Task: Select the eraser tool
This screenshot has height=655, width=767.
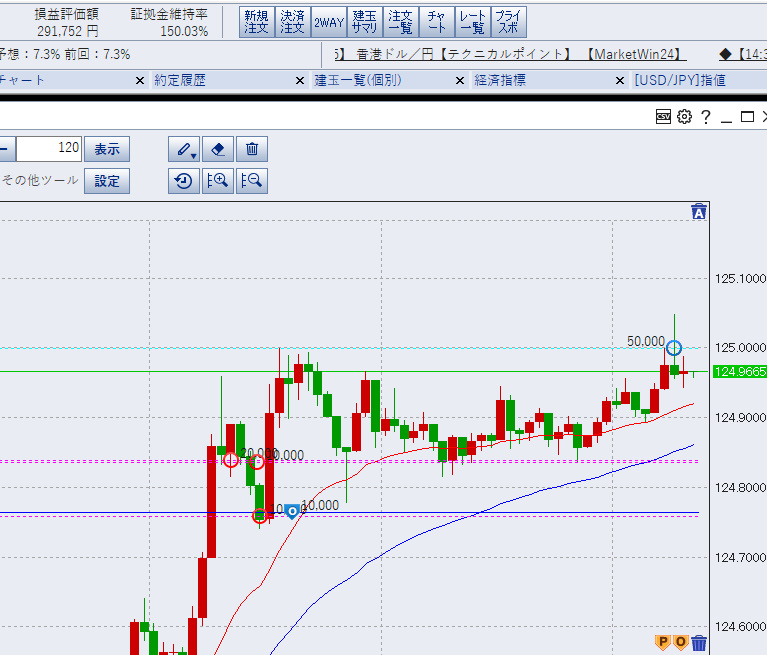Action: pyautogui.click(x=218, y=149)
